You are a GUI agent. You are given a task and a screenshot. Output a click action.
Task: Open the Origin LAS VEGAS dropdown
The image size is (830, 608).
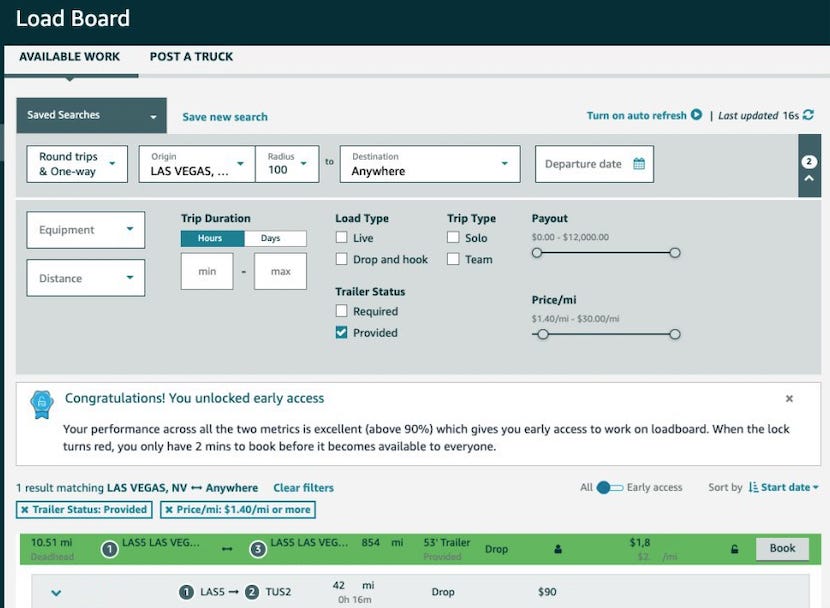197,164
